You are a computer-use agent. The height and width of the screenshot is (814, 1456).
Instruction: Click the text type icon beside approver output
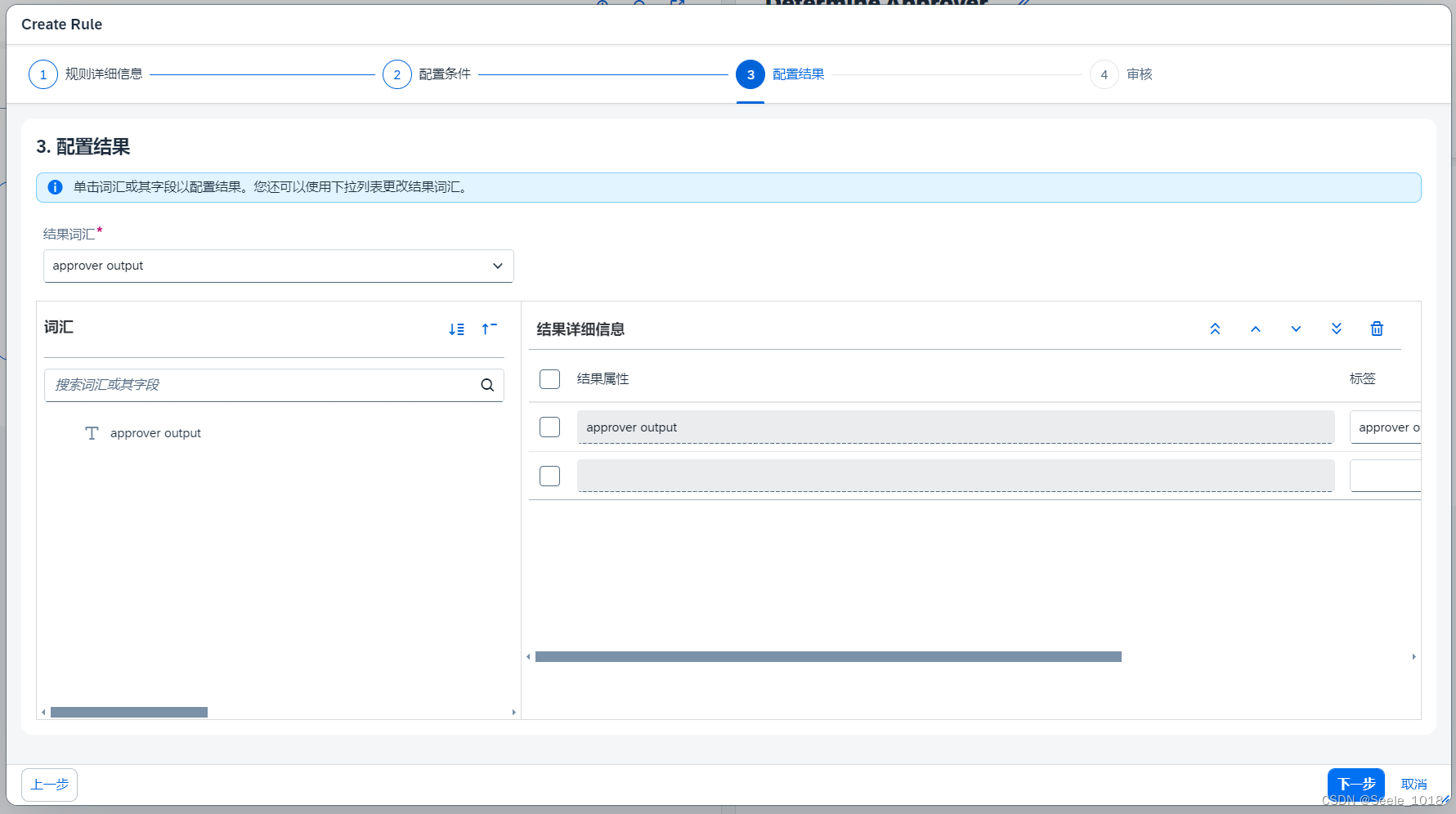(92, 433)
